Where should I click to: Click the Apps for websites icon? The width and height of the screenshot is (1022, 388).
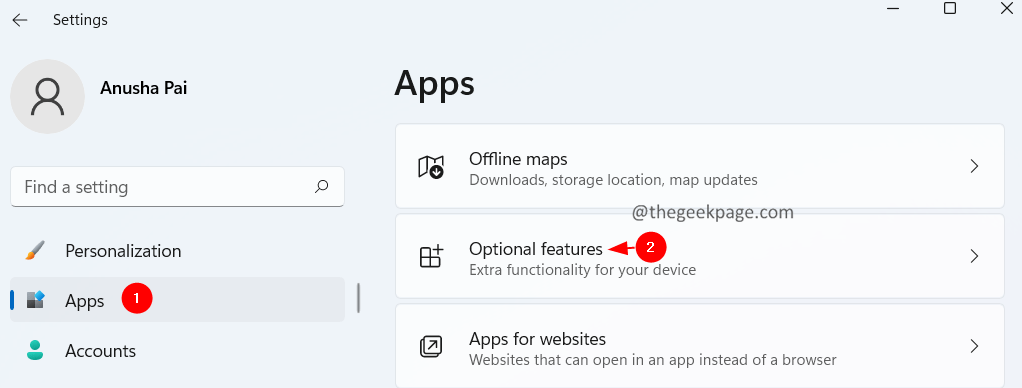point(430,346)
